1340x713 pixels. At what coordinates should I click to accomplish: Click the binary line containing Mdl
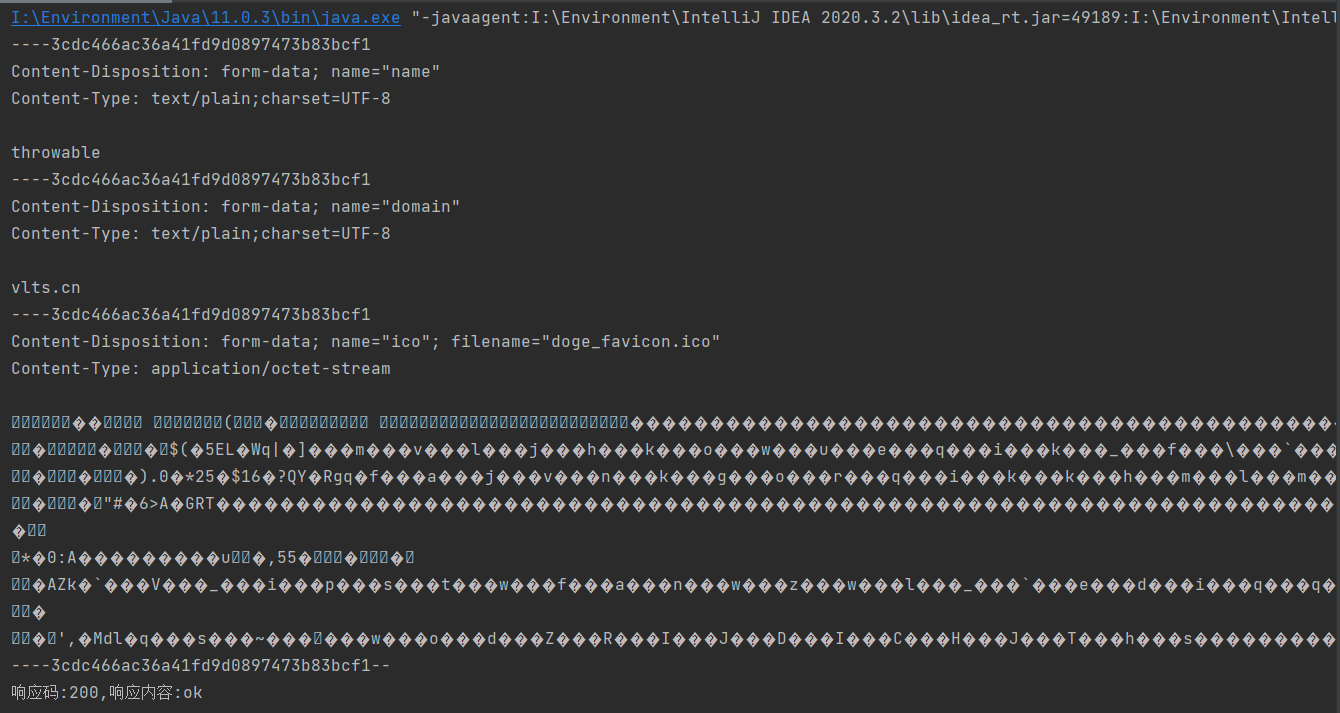pos(675,639)
